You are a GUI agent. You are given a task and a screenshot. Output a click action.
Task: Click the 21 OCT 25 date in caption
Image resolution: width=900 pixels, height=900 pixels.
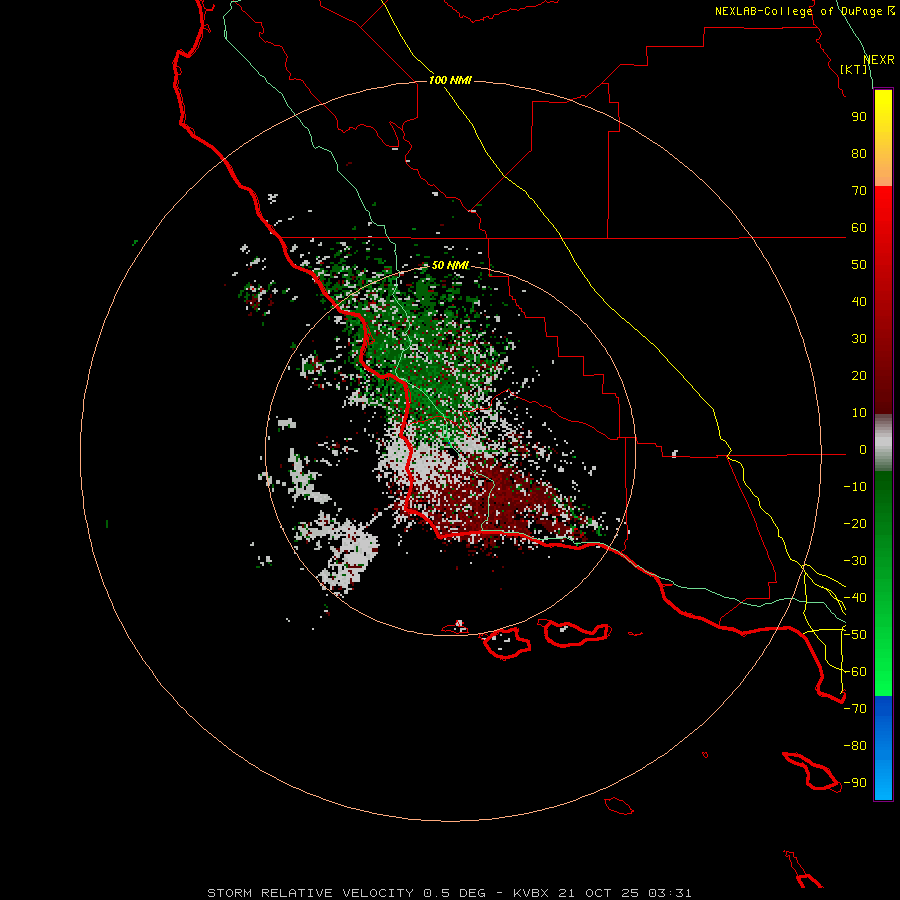pos(598,893)
